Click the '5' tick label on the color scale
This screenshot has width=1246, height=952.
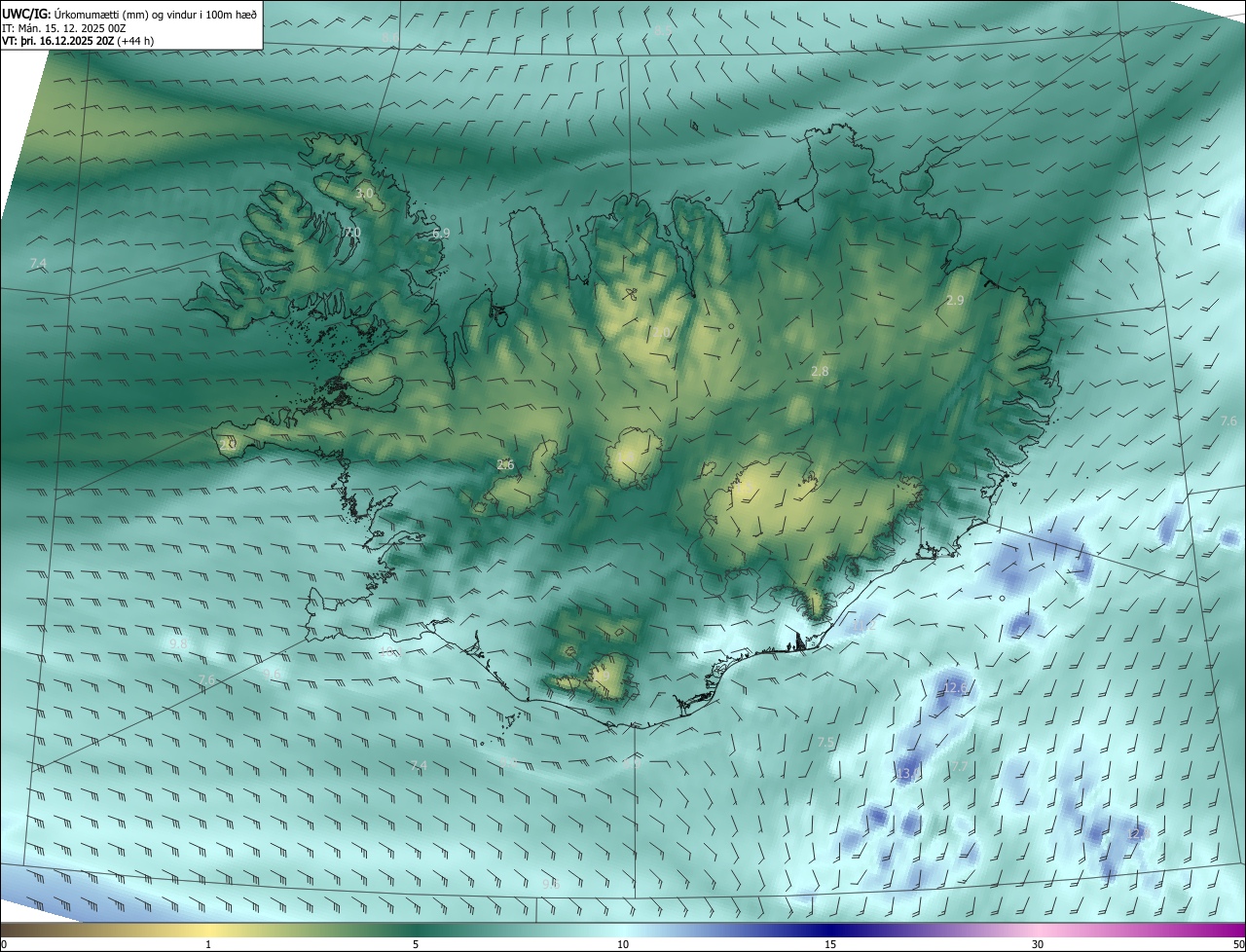tap(416, 945)
